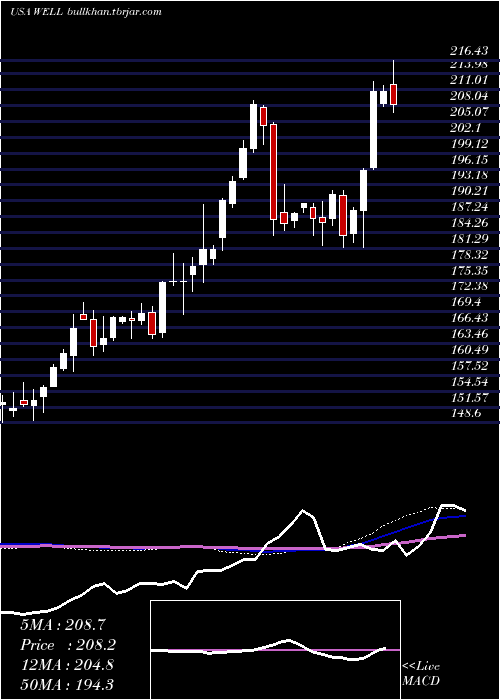Click inside the Live MACD inset chart

(x=275, y=650)
